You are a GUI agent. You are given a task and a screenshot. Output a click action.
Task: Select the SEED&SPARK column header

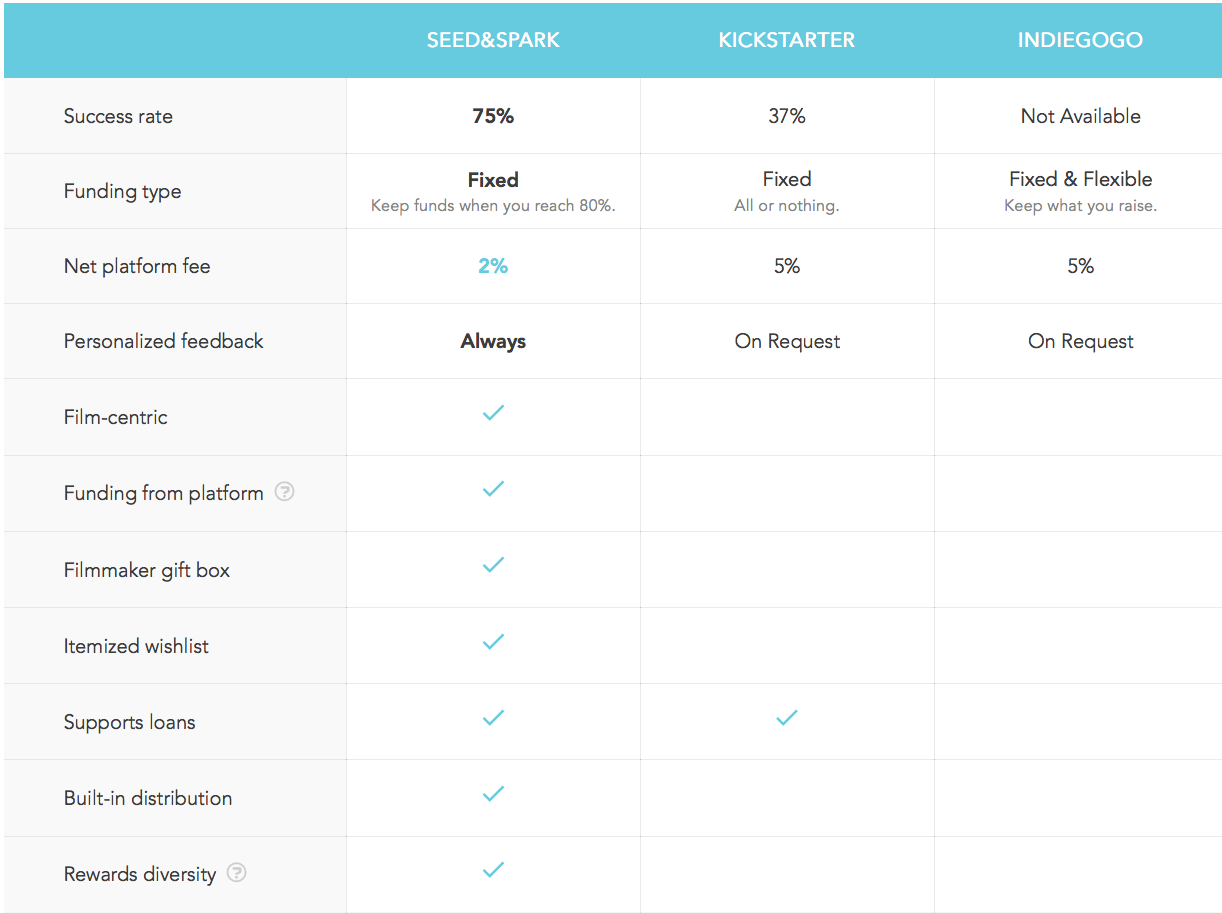tap(493, 41)
